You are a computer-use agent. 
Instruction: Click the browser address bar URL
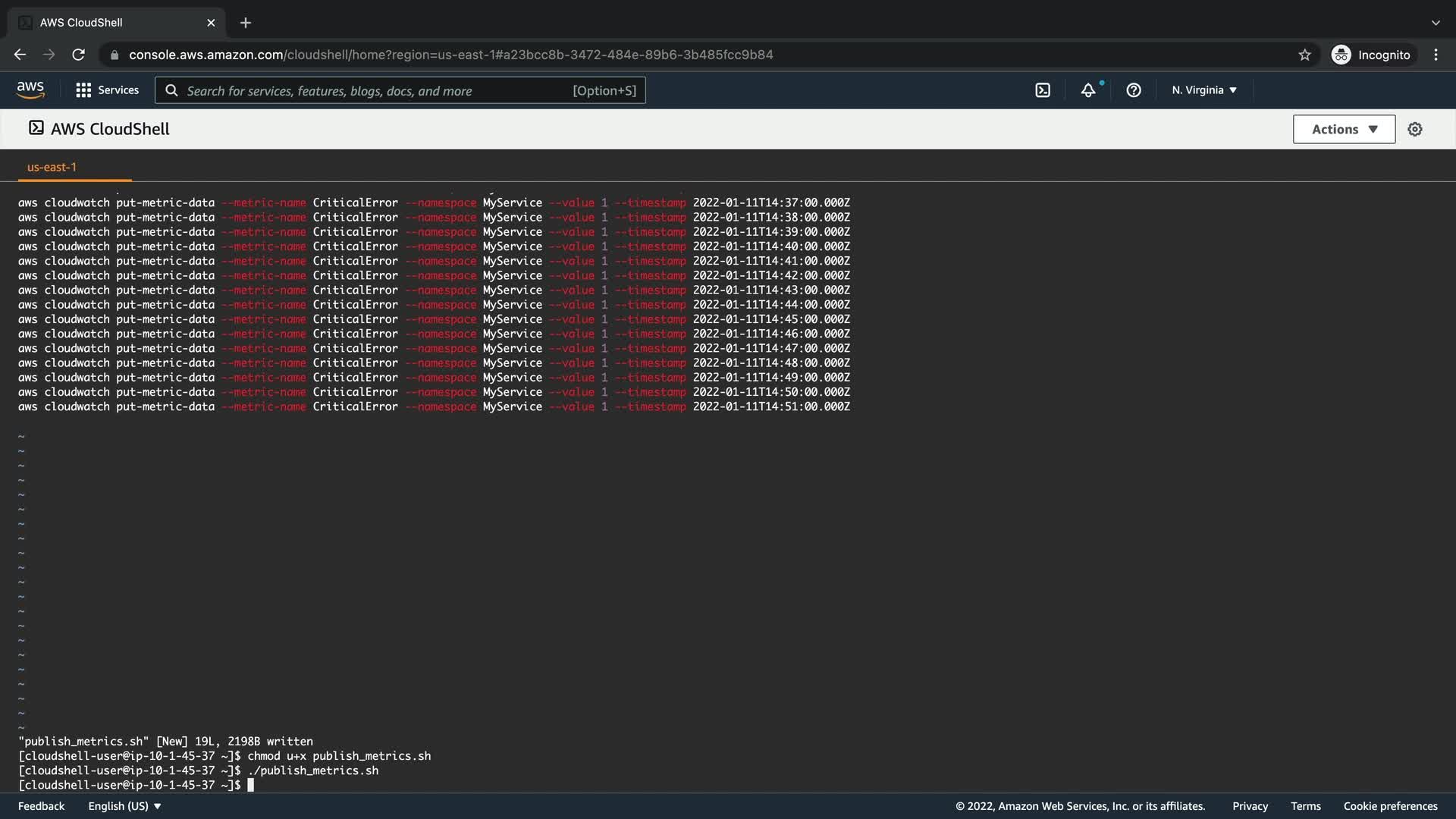tap(450, 55)
